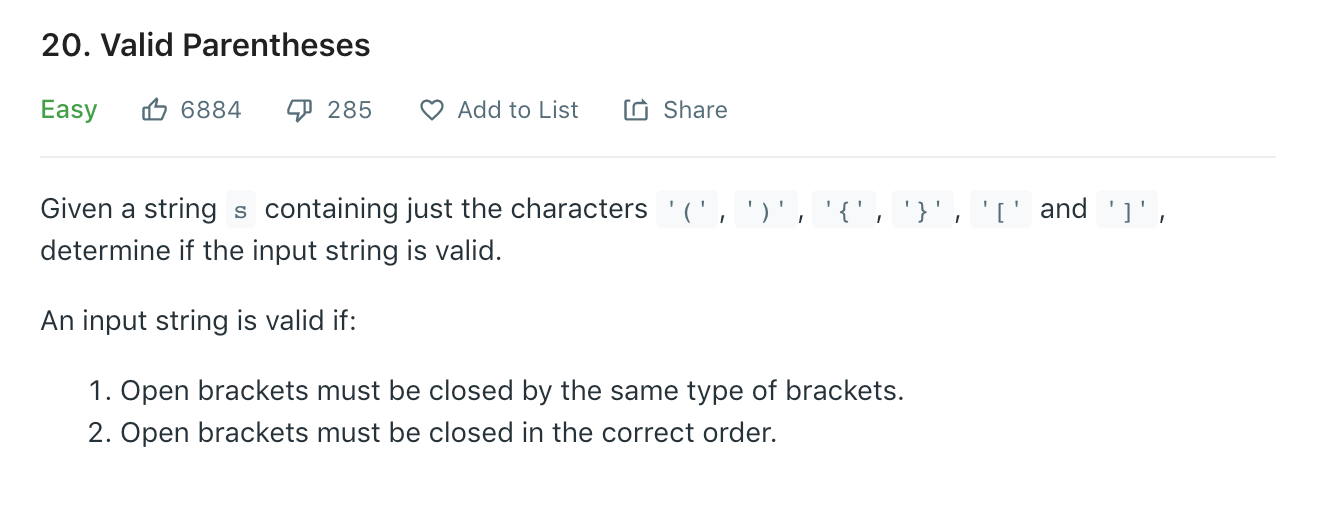The width and height of the screenshot is (1318, 516).
Task: Click the 'An input string is valid if' line
Action: (x=198, y=323)
